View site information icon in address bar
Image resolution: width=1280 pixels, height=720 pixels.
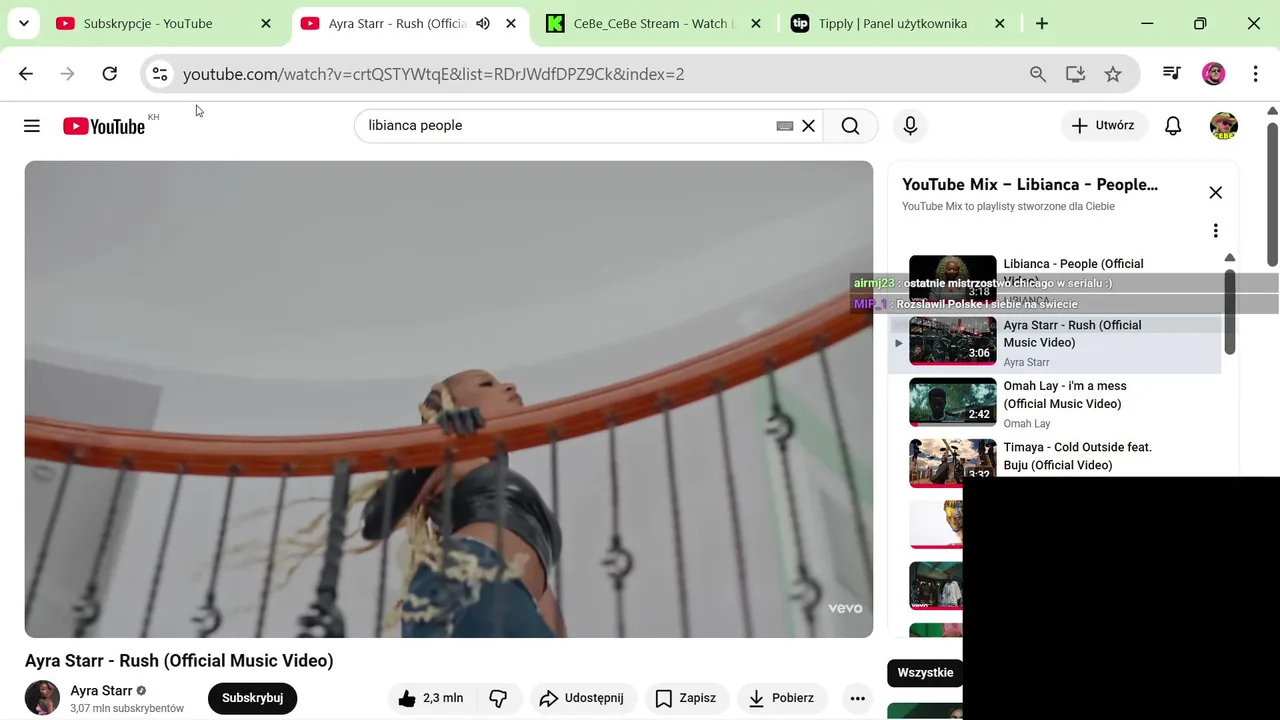[x=160, y=74]
